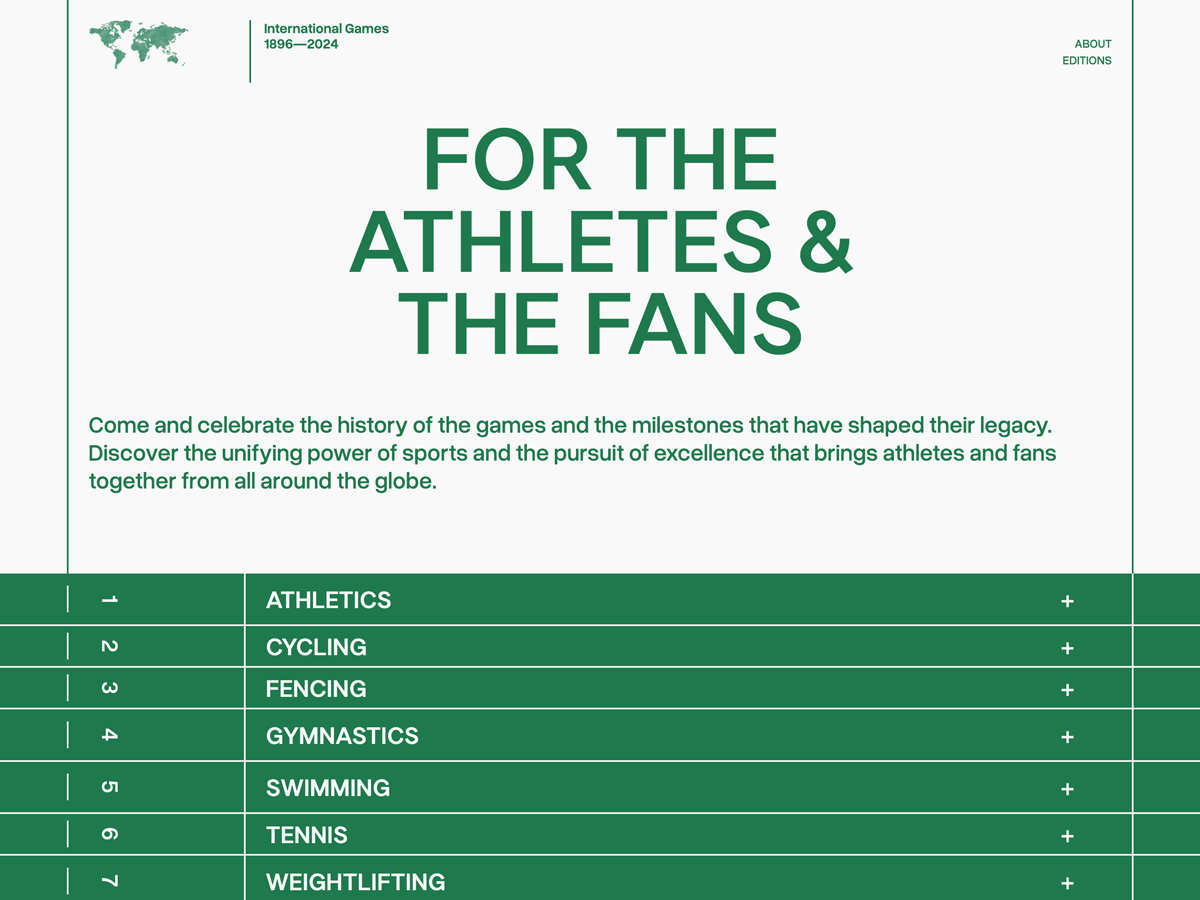Click the rotated number 3 beside FENCING
This screenshot has height=900, width=1200.
coord(110,689)
